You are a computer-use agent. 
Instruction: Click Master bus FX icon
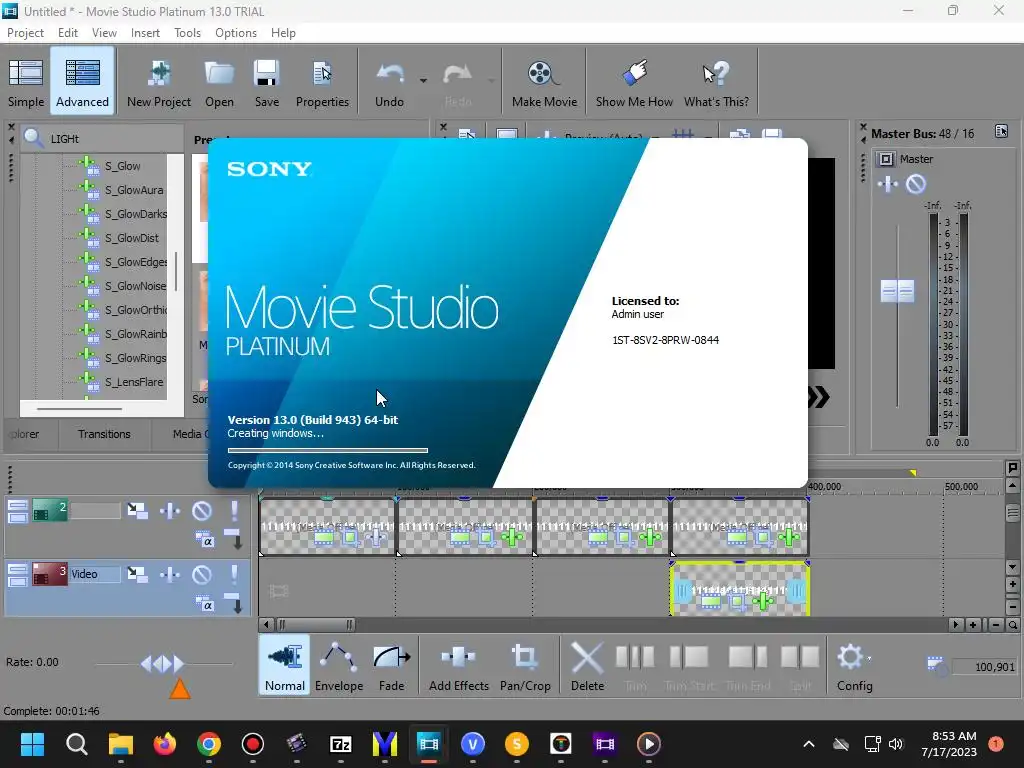(888, 184)
